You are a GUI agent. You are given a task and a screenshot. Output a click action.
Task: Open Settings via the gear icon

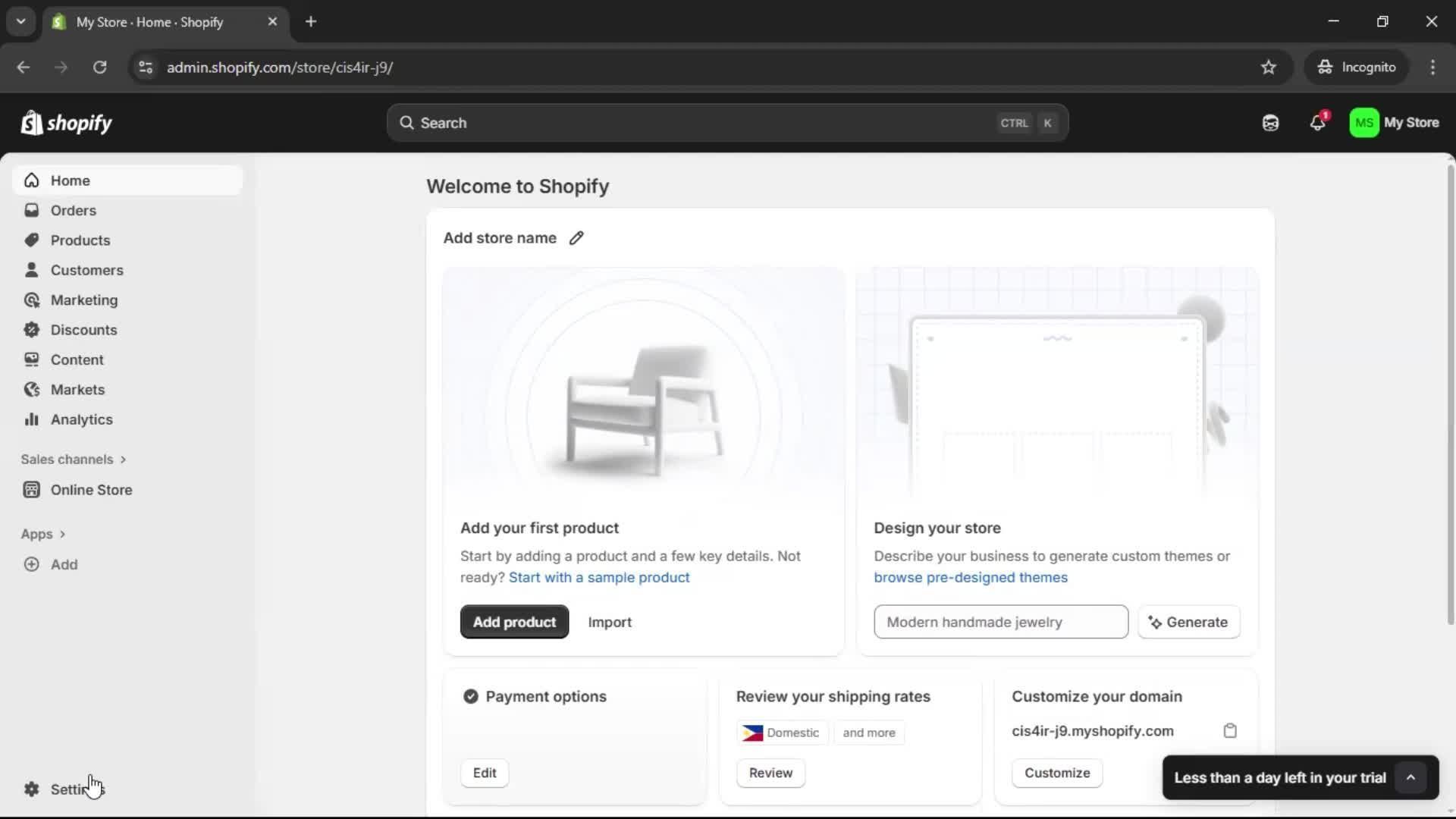pos(31,789)
